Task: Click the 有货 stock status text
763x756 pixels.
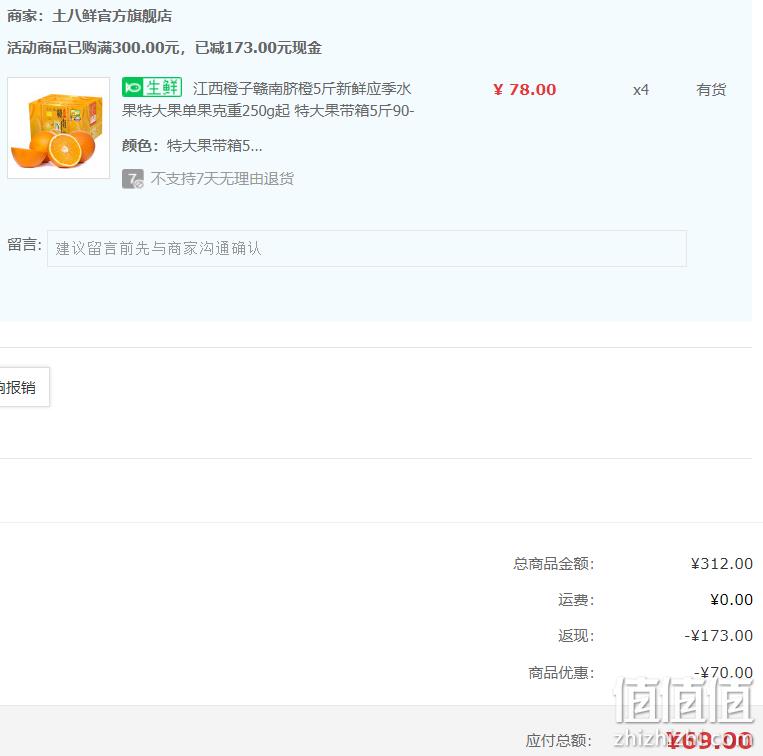Action: (x=711, y=90)
